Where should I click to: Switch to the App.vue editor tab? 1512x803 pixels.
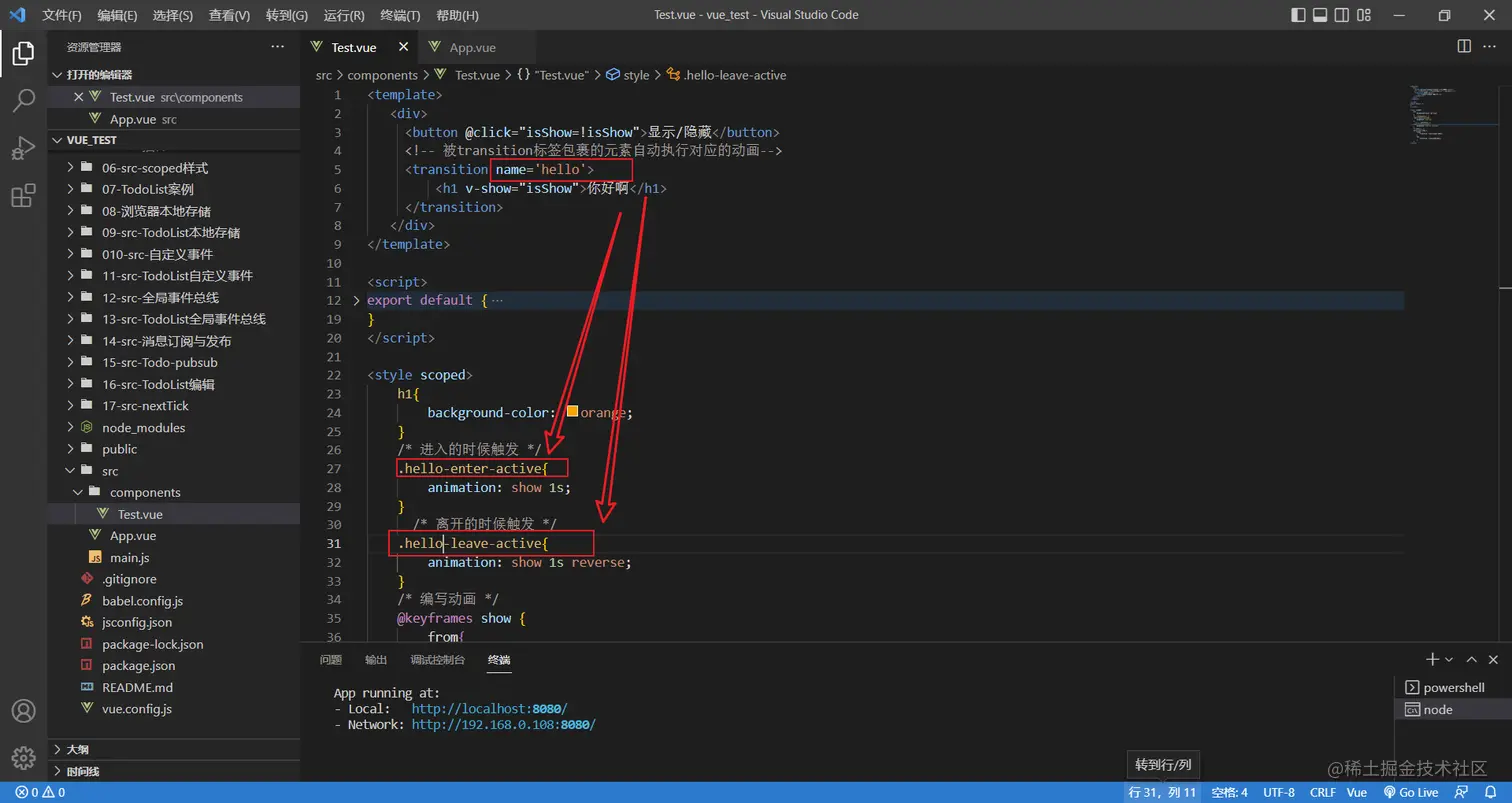(472, 47)
